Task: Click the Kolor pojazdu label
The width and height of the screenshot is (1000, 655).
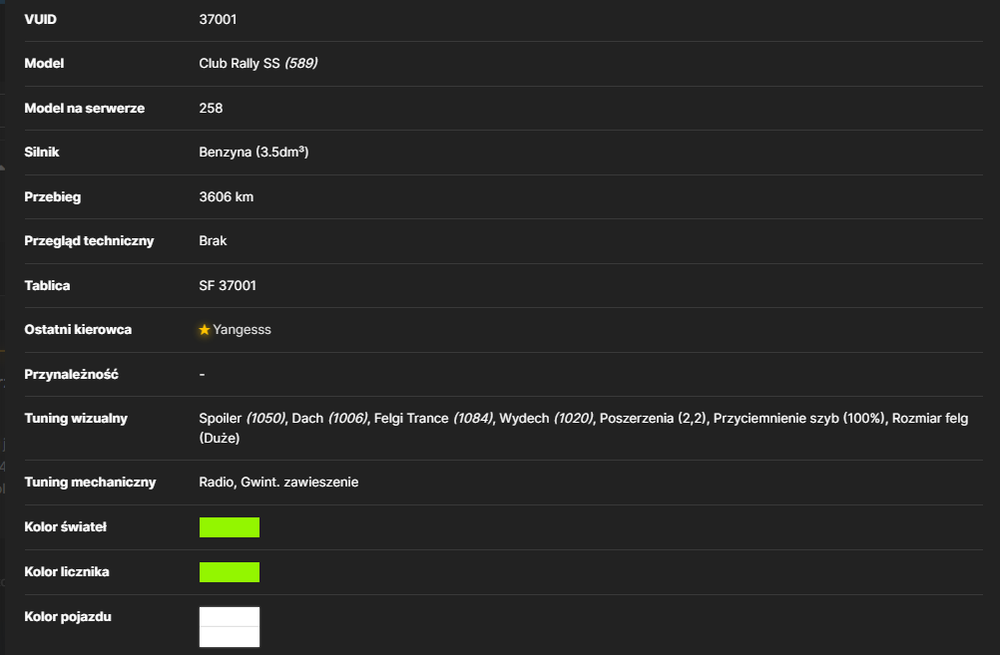Action: coord(68,617)
